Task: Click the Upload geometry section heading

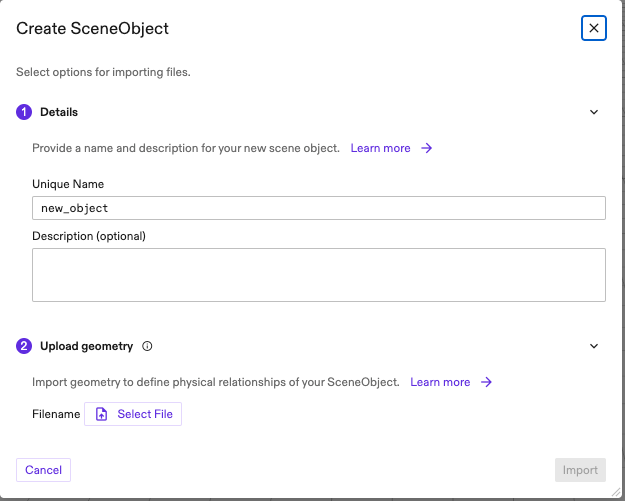Action: (x=86, y=346)
